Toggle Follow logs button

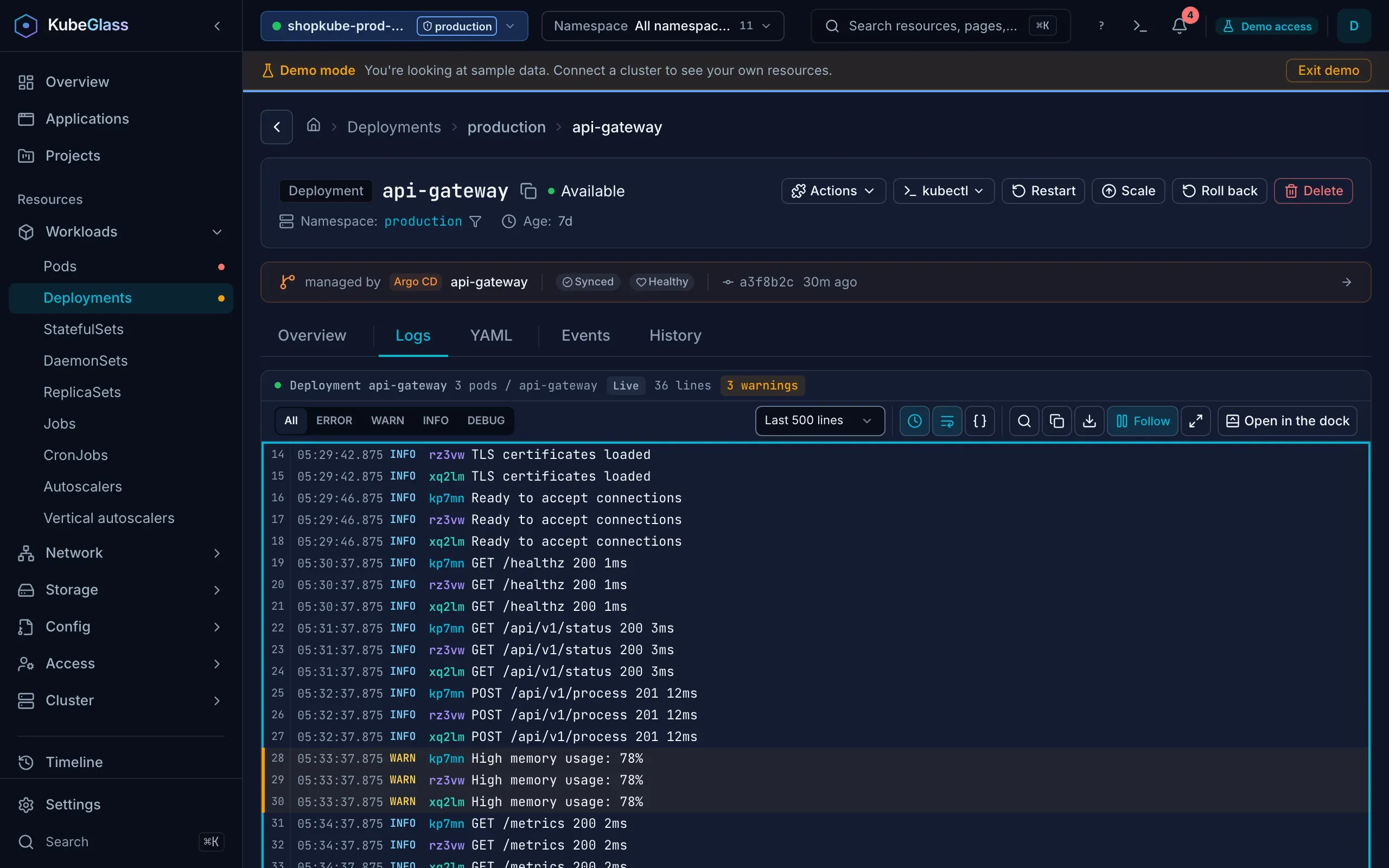point(1142,421)
